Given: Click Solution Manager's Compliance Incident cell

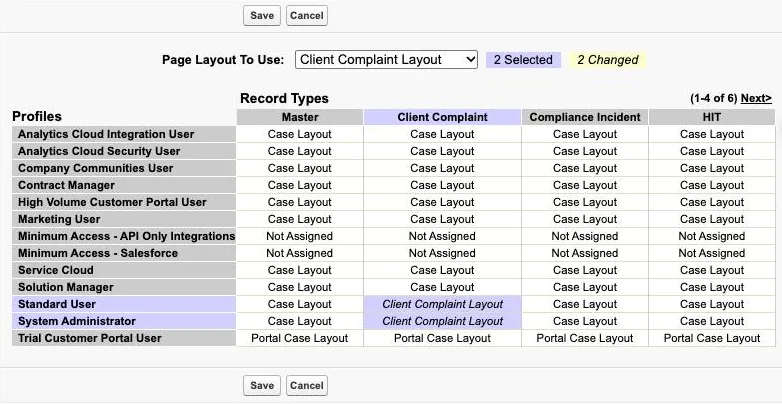Looking at the screenshot, I should point(585,287).
